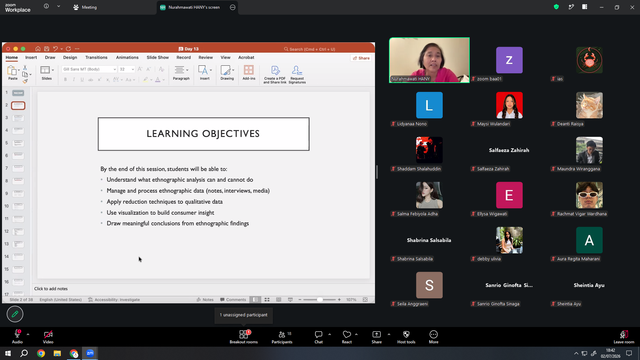Click the save icon in PowerPoint title bar
The height and width of the screenshot is (360, 640).
47,49
